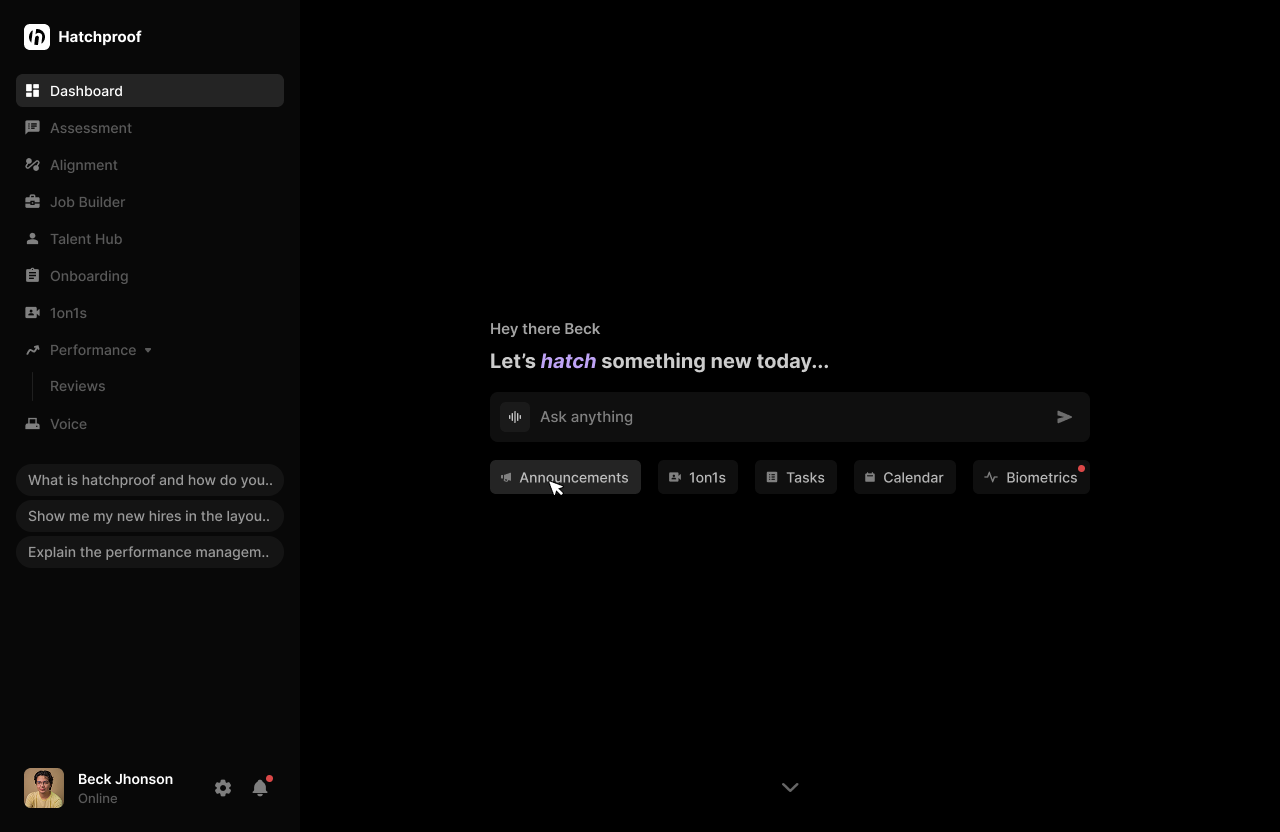1280x832 pixels.
Task: Open settings with the gear icon
Action: pyautogui.click(x=223, y=788)
